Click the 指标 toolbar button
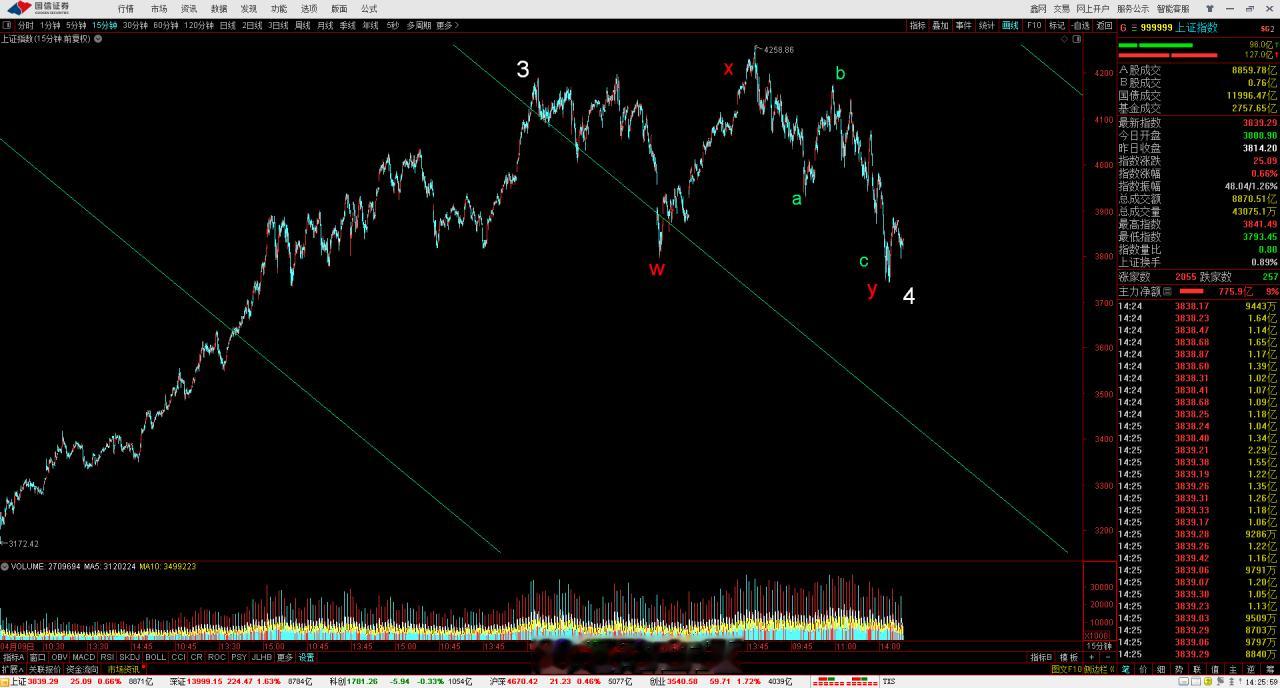Screen dimensions: 1280x688 [x=917, y=25]
